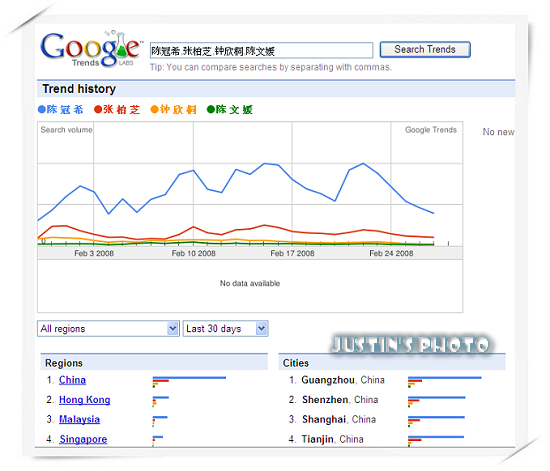Image resolution: width=550 pixels, height=471 pixels.
Task: Click the orange legend dot for 钟欣桐
Action: (x=154, y=109)
